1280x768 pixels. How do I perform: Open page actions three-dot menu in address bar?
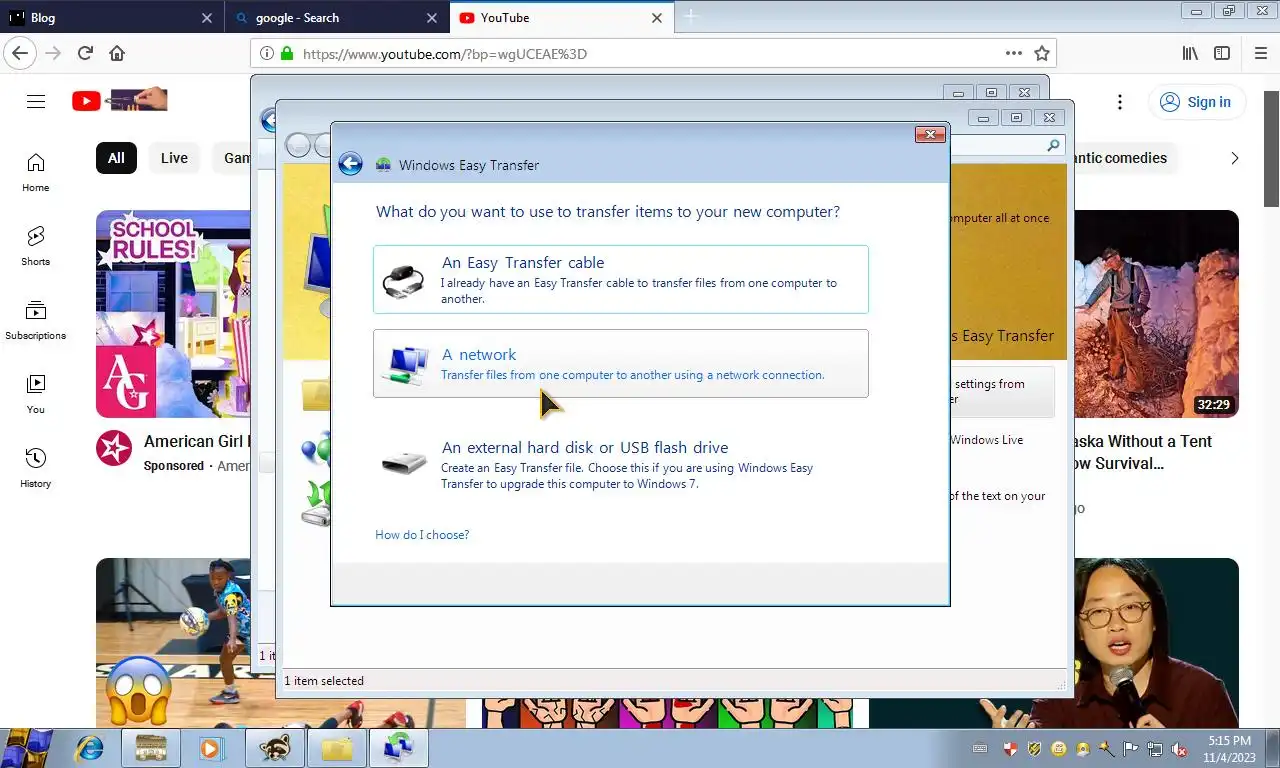pyautogui.click(x=1014, y=53)
